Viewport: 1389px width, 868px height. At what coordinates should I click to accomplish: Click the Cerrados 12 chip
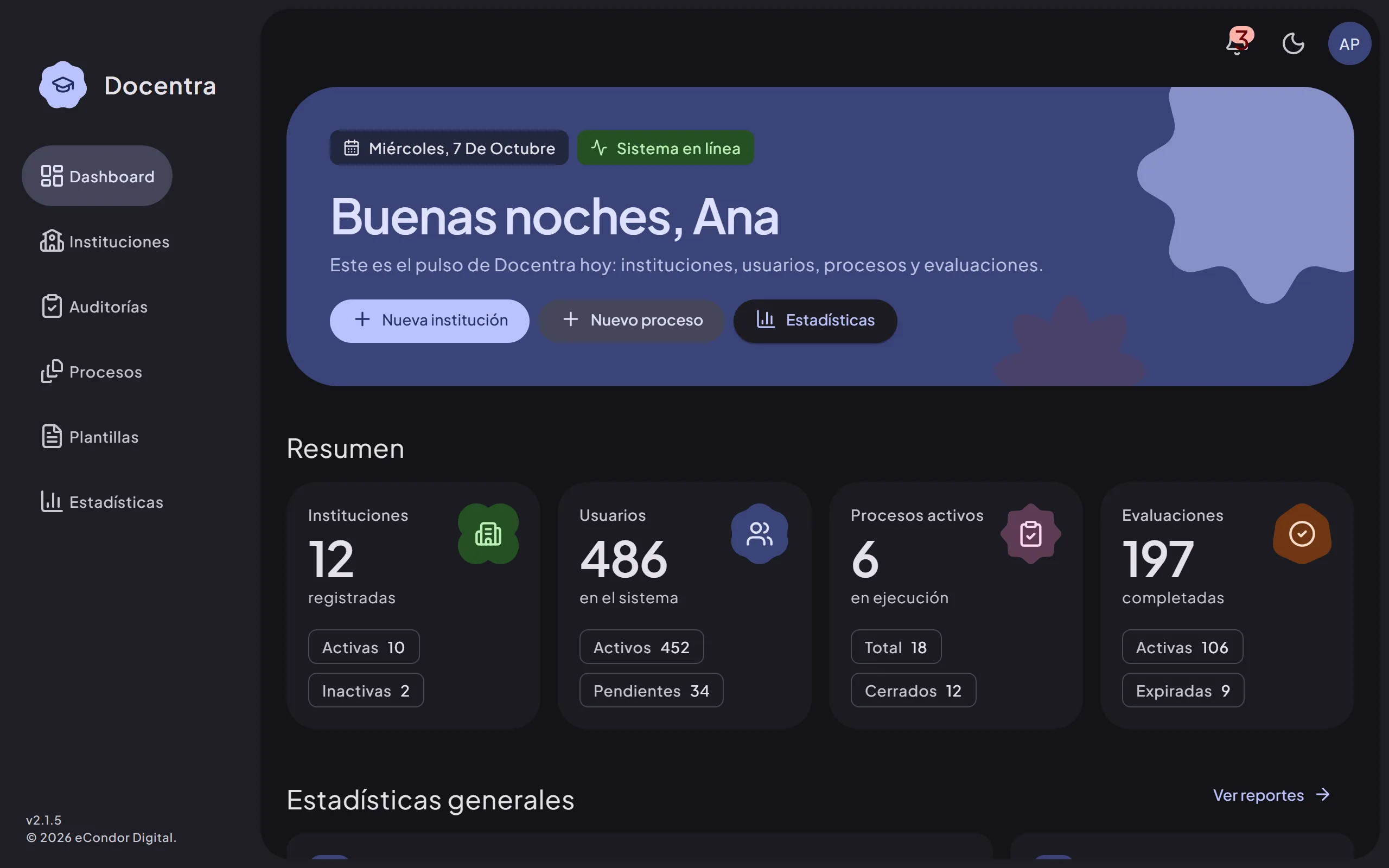(x=913, y=691)
